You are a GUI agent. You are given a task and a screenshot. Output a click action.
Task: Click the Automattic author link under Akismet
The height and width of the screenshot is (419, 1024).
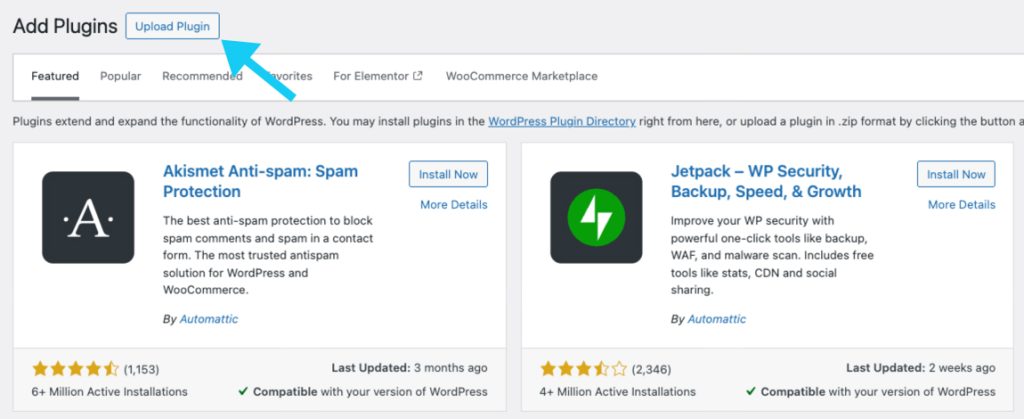pos(209,319)
